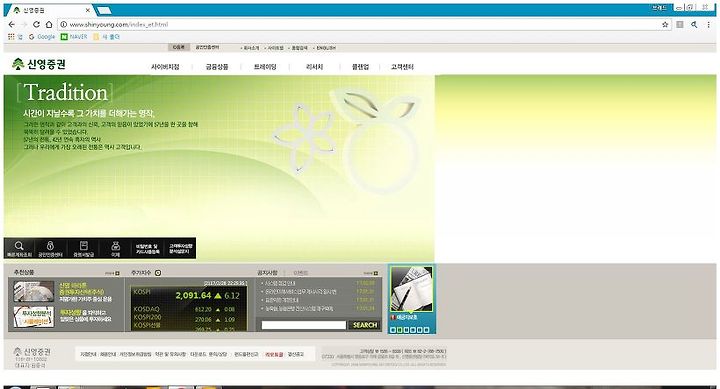Screen dimensions: 720x389
Task: Open the NAVER bookmark
Action: pyautogui.click(x=74, y=37)
